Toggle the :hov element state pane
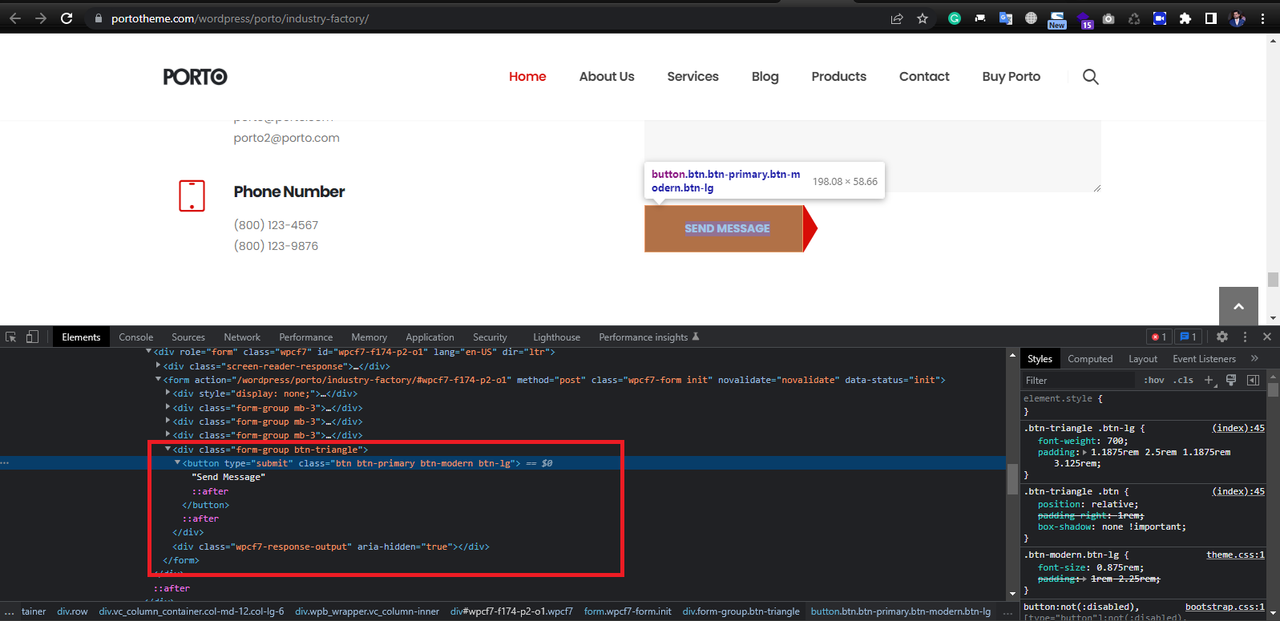Viewport: 1280px width, 621px height. click(1154, 380)
